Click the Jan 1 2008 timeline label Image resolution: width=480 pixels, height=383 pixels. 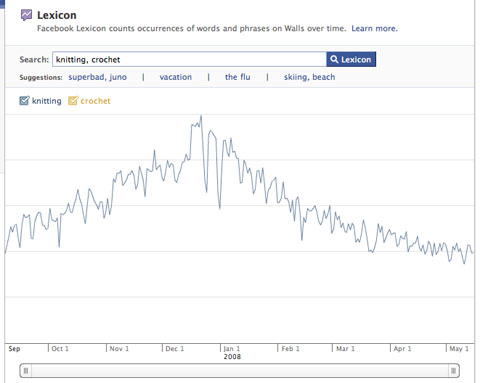pyautogui.click(x=232, y=352)
